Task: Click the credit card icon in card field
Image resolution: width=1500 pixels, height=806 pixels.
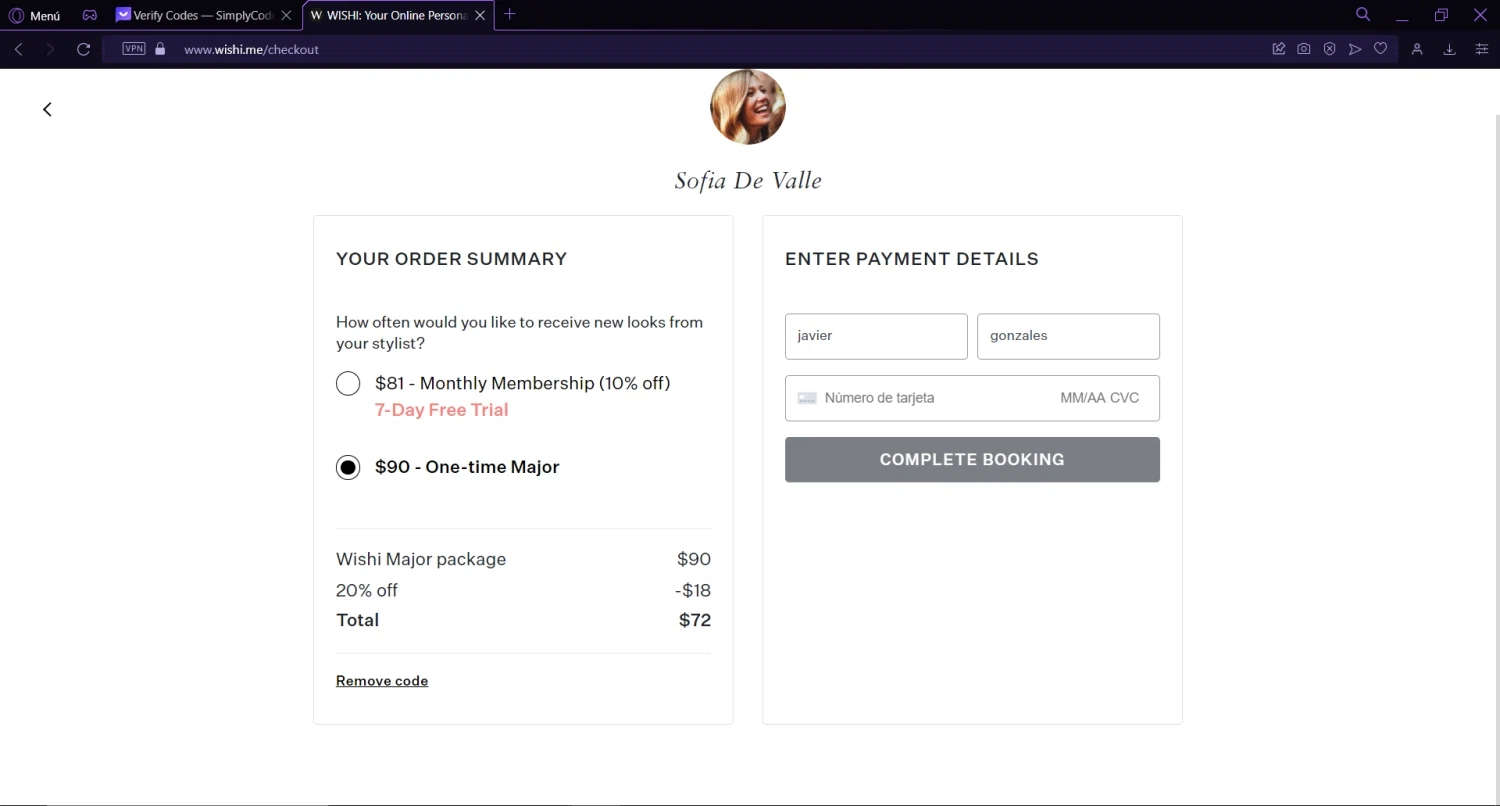Action: pyautogui.click(x=807, y=398)
